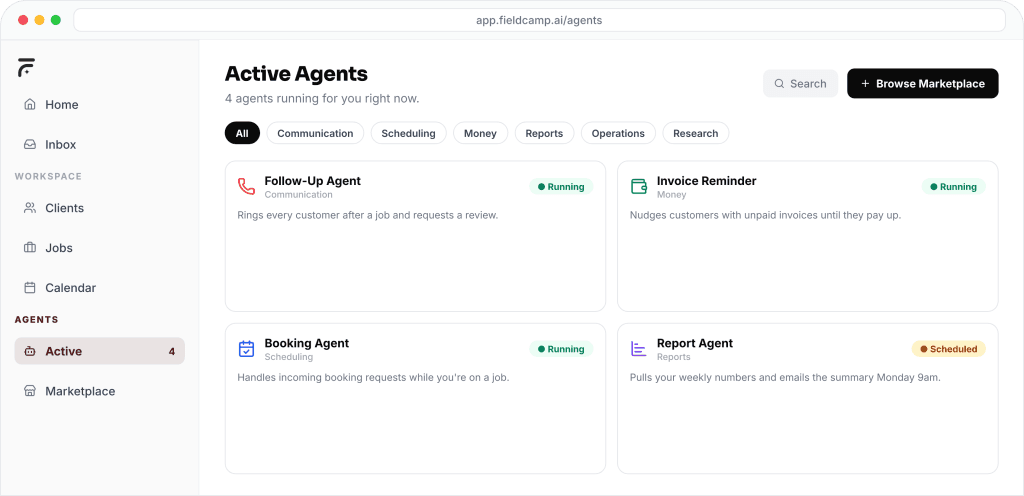The height and width of the screenshot is (496, 1024).
Task: Click the Invoice Reminder wallet icon
Action: (638, 187)
